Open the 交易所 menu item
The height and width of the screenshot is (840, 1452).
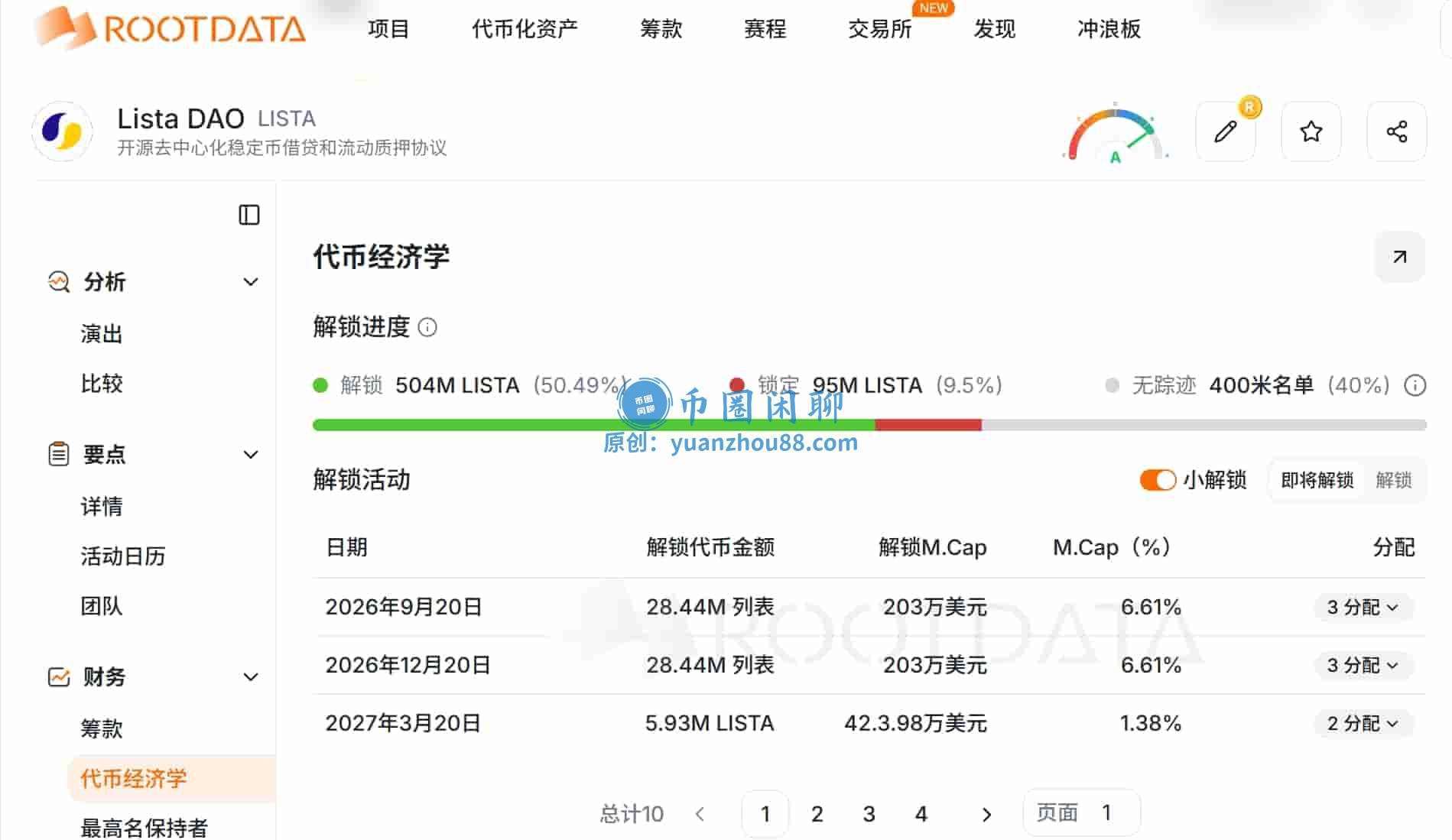click(x=880, y=29)
